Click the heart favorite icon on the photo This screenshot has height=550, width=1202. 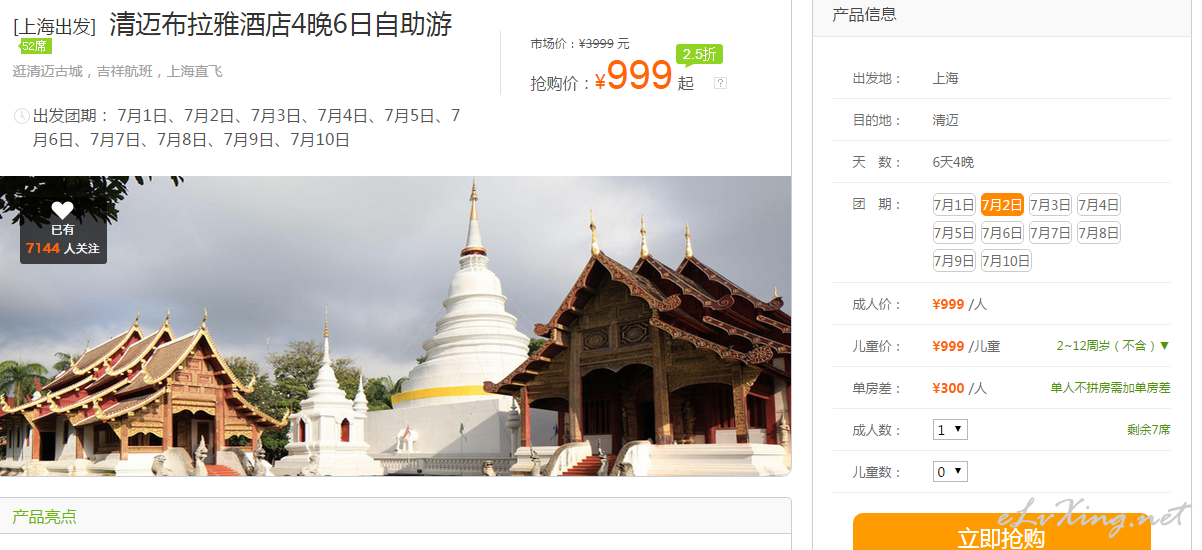[x=63, y=210]
